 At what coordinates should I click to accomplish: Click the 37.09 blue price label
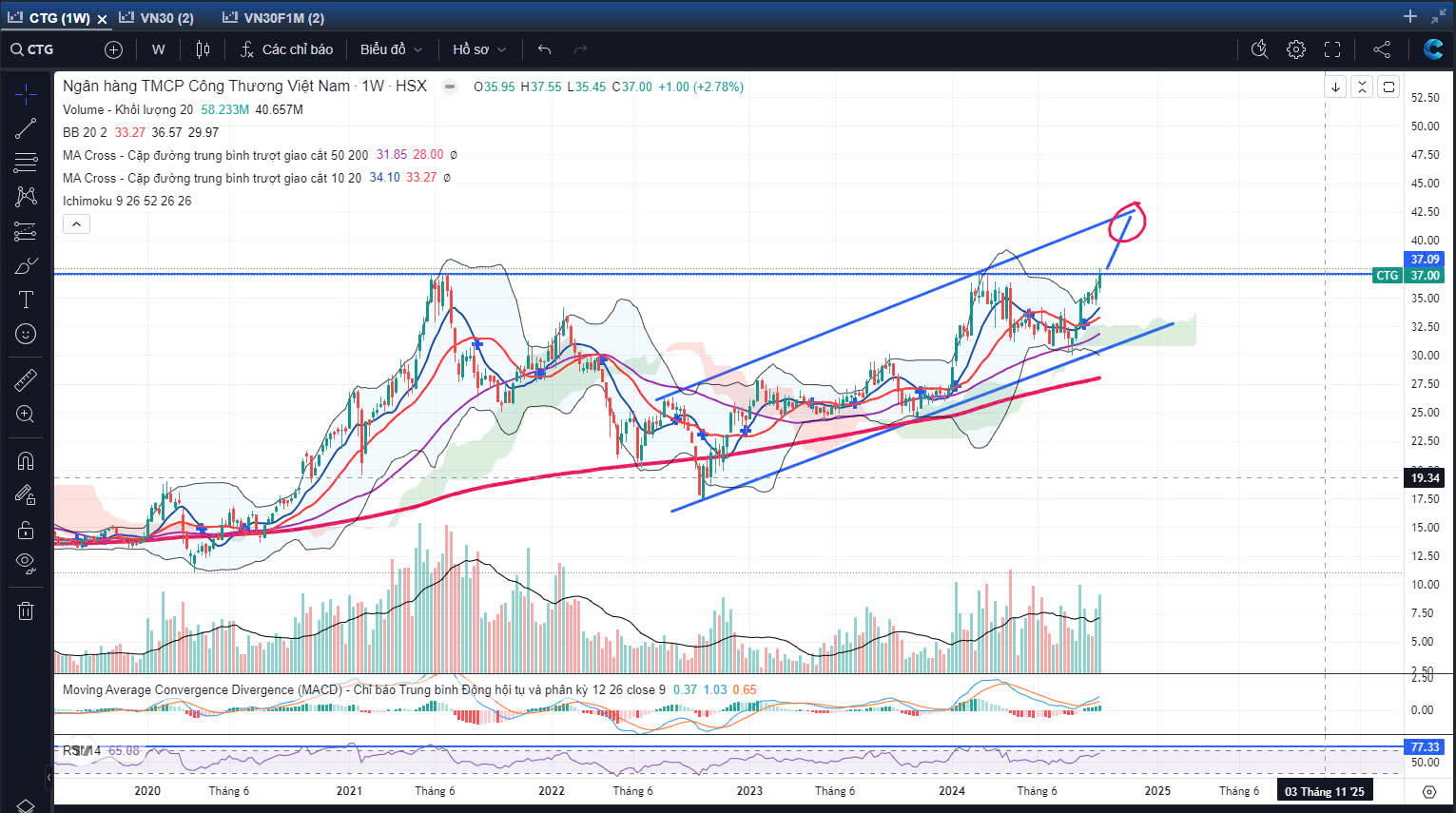[x=1425, y=260]
